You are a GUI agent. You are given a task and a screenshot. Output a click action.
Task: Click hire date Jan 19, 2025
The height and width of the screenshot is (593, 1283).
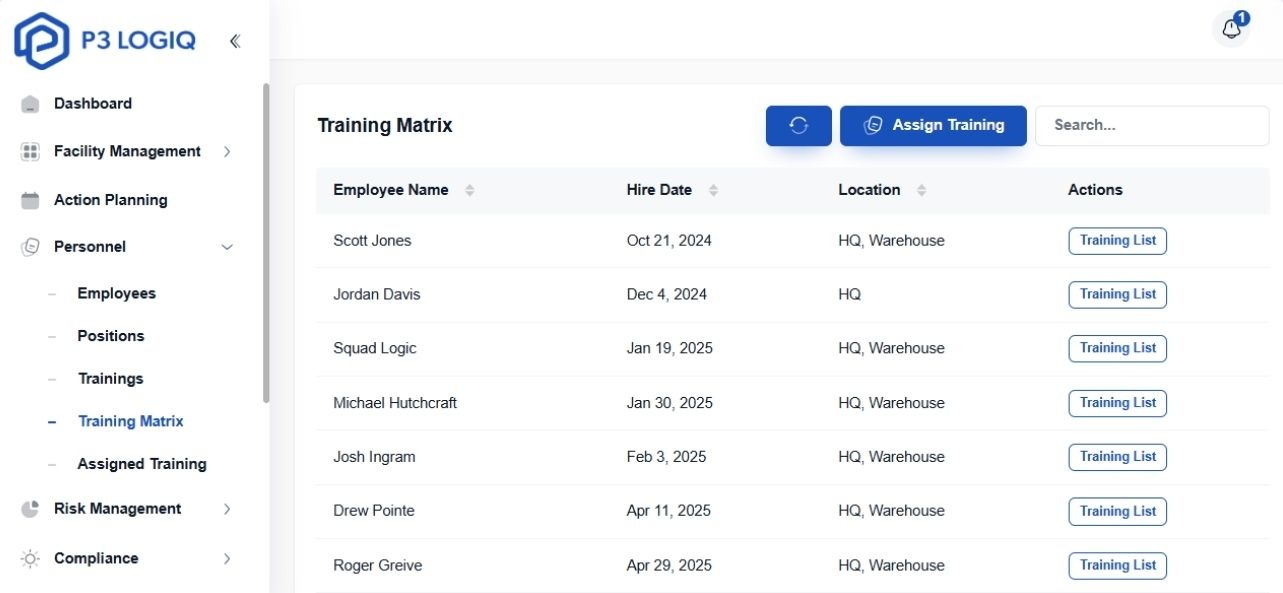click(670, 349)
